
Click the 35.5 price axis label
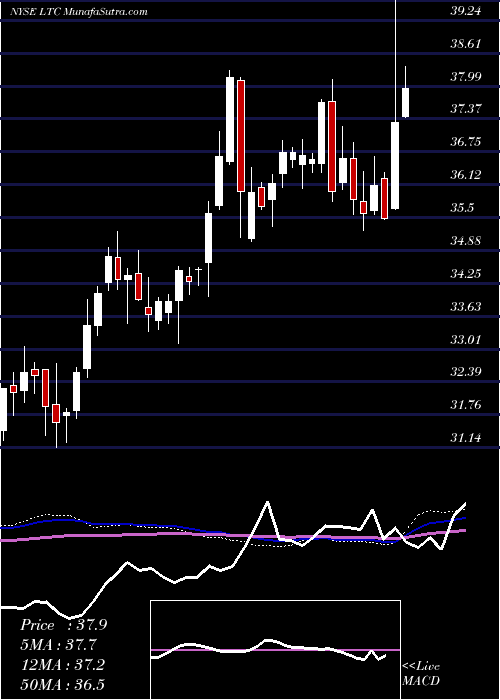462,208
